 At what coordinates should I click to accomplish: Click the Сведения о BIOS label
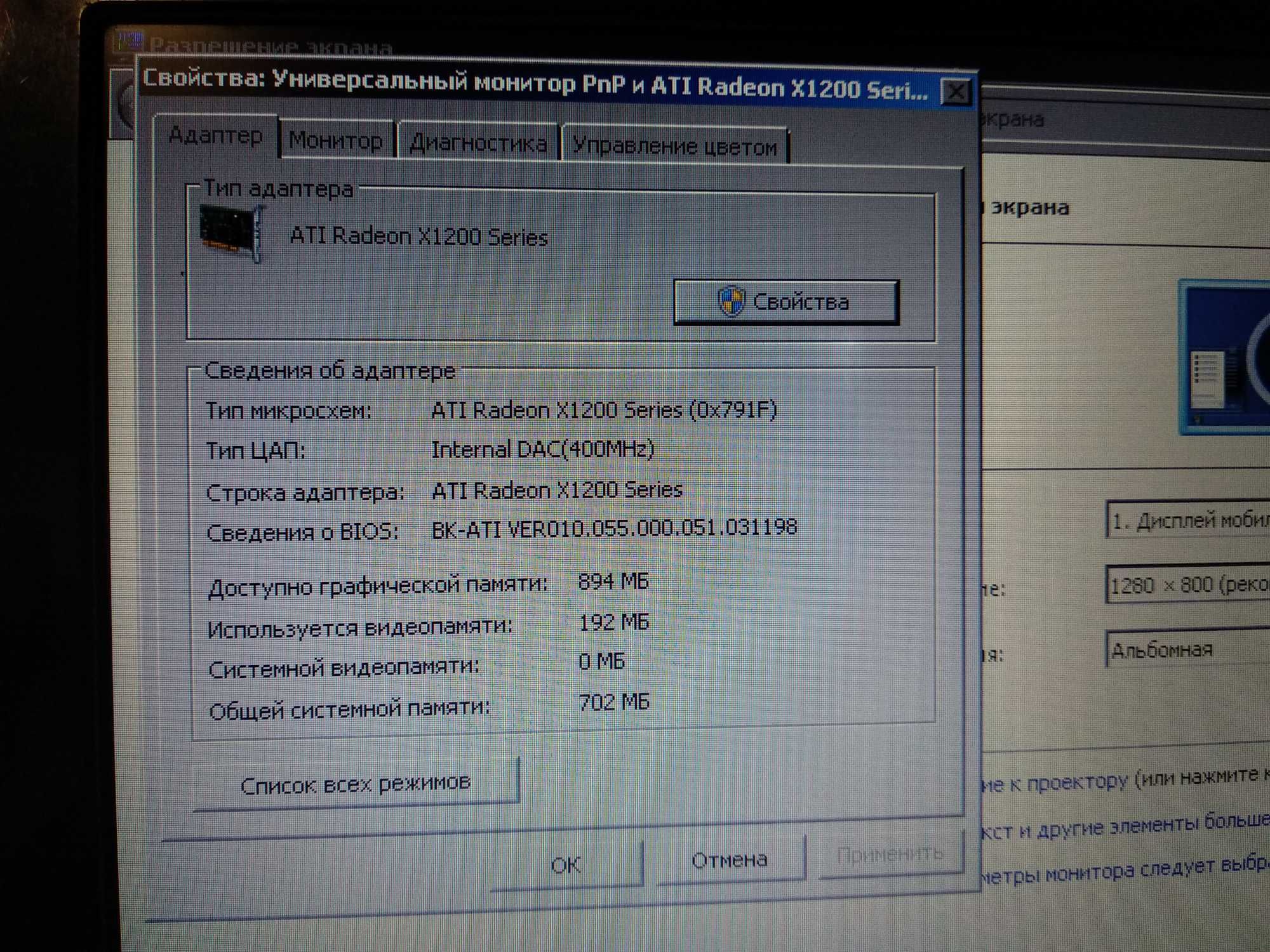[x=303, y=532]
